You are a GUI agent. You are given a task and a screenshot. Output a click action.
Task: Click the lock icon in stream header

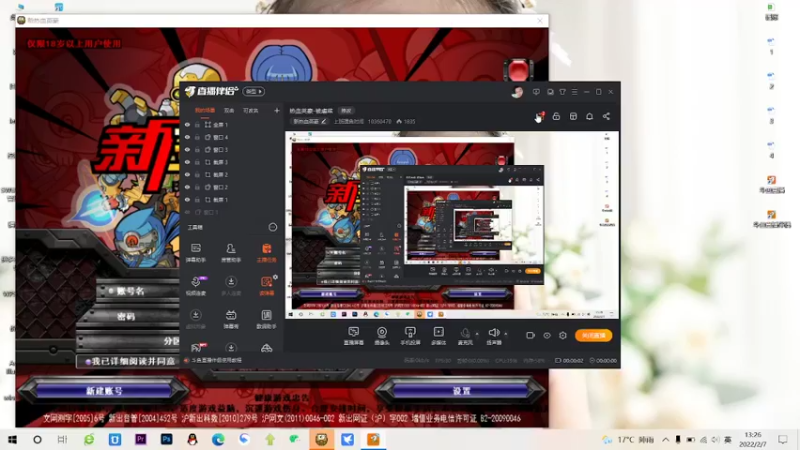pyautogui.click(x=556, y=116)
